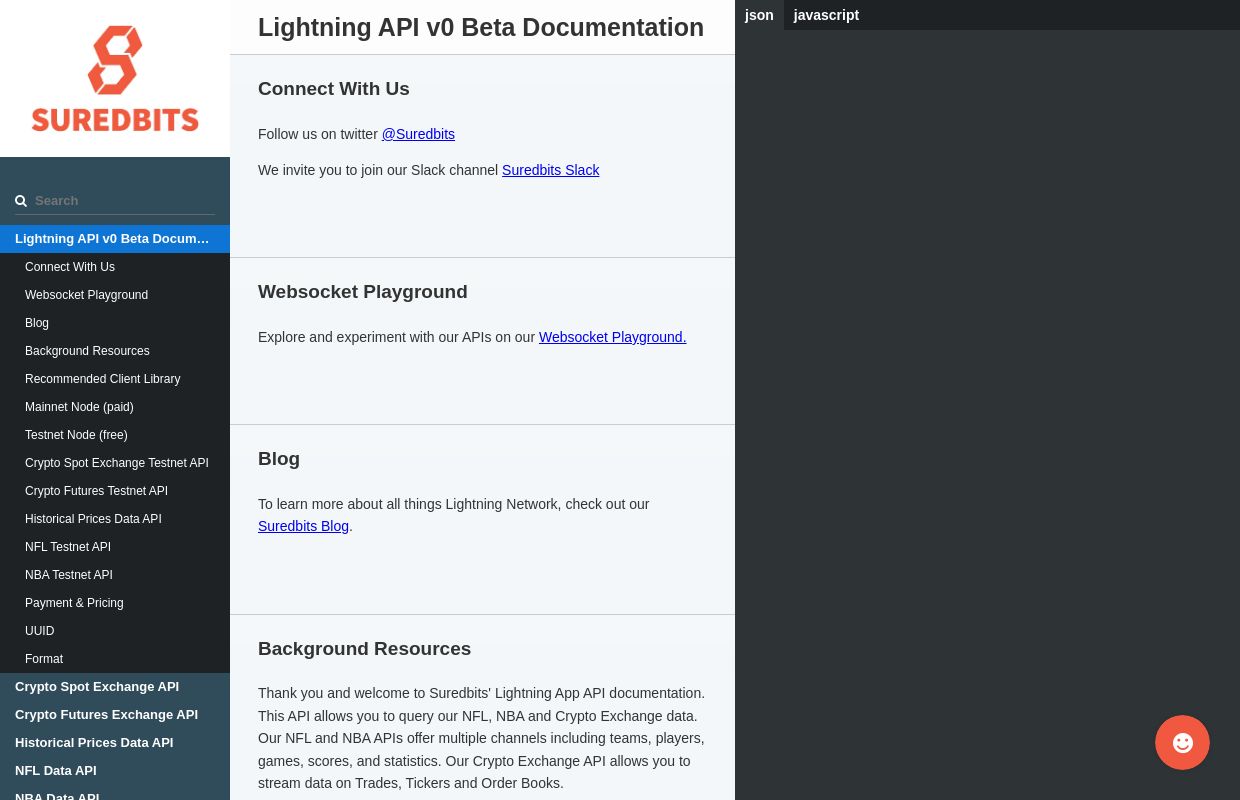Visit the Suredbits Blog link

[x=303, y=526]
